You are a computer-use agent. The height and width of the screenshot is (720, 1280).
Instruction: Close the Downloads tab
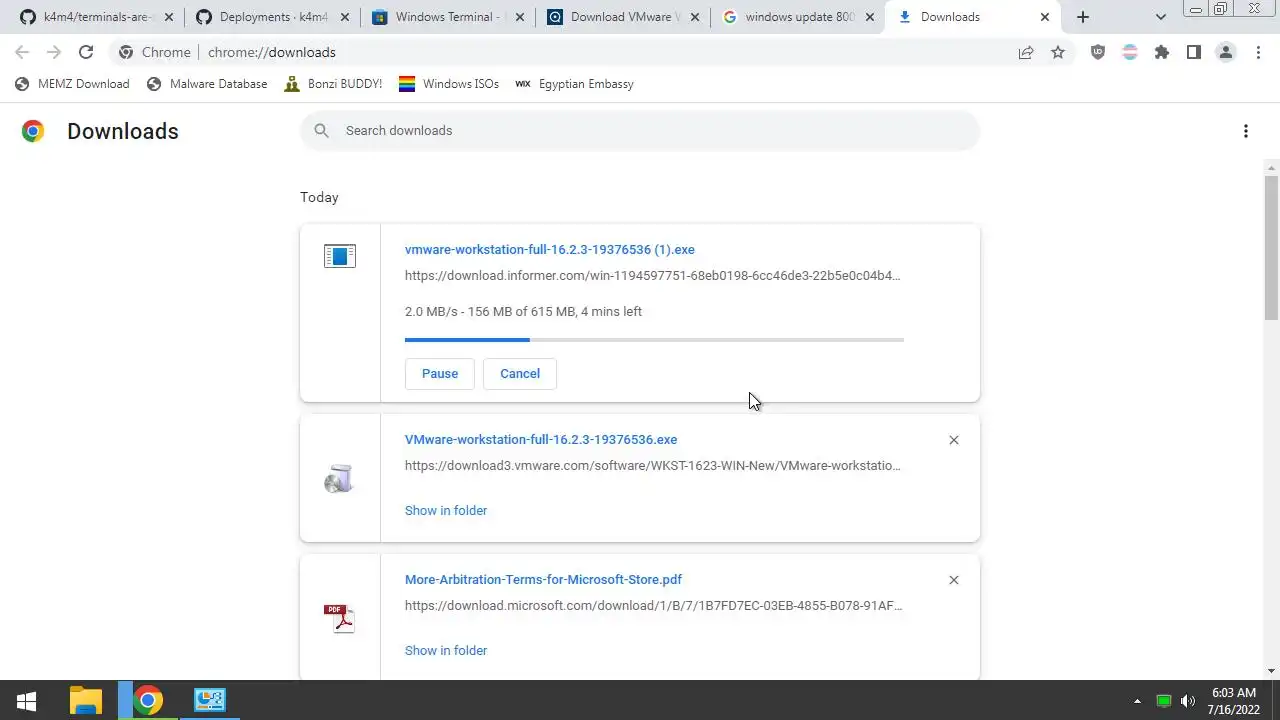click(1045, 17)
